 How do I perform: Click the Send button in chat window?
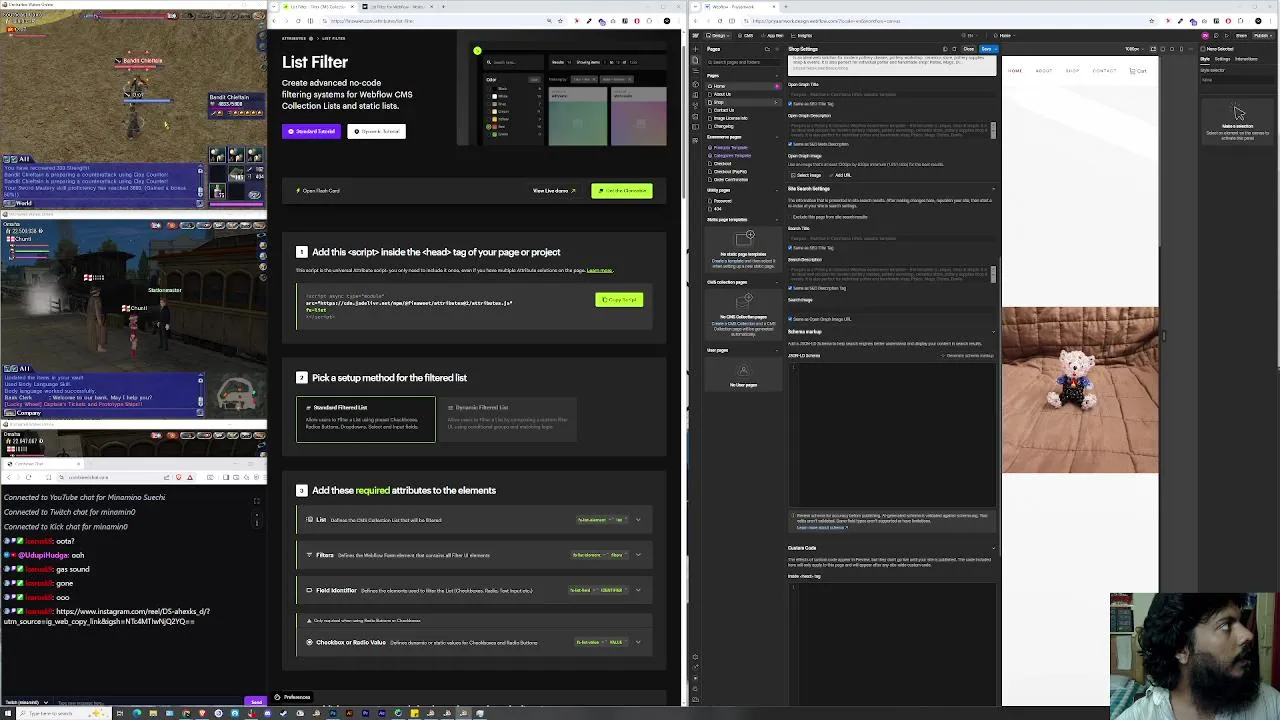coord(256,702)
